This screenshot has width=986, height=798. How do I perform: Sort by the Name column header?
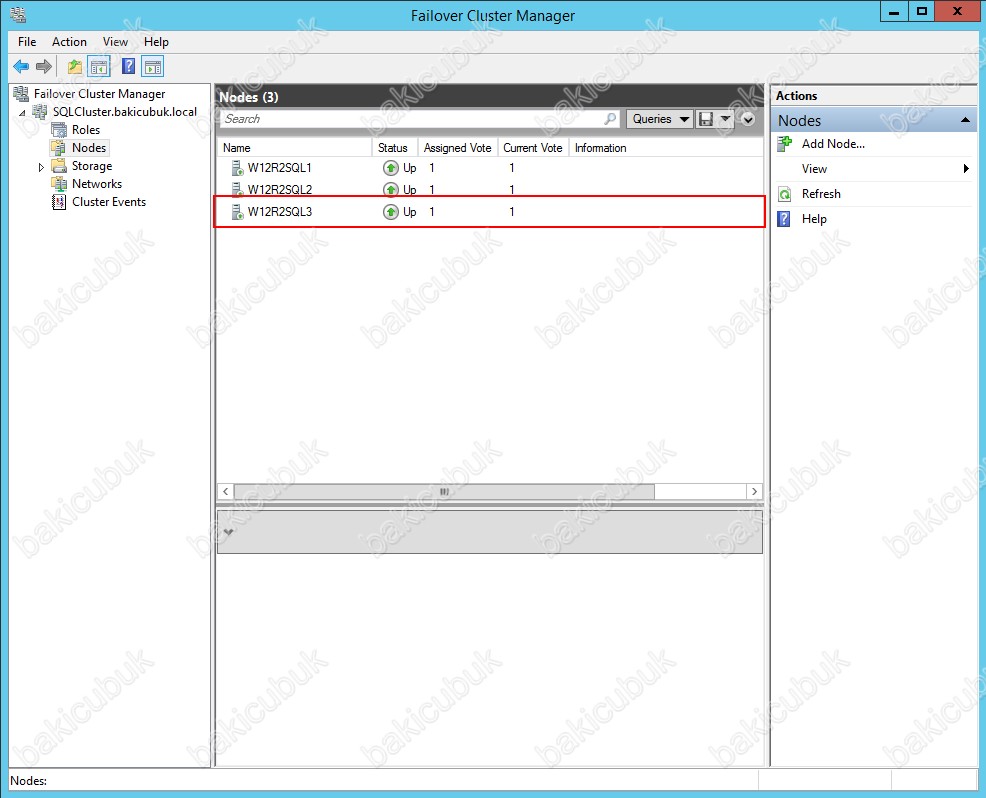click(x=294, y=148)
